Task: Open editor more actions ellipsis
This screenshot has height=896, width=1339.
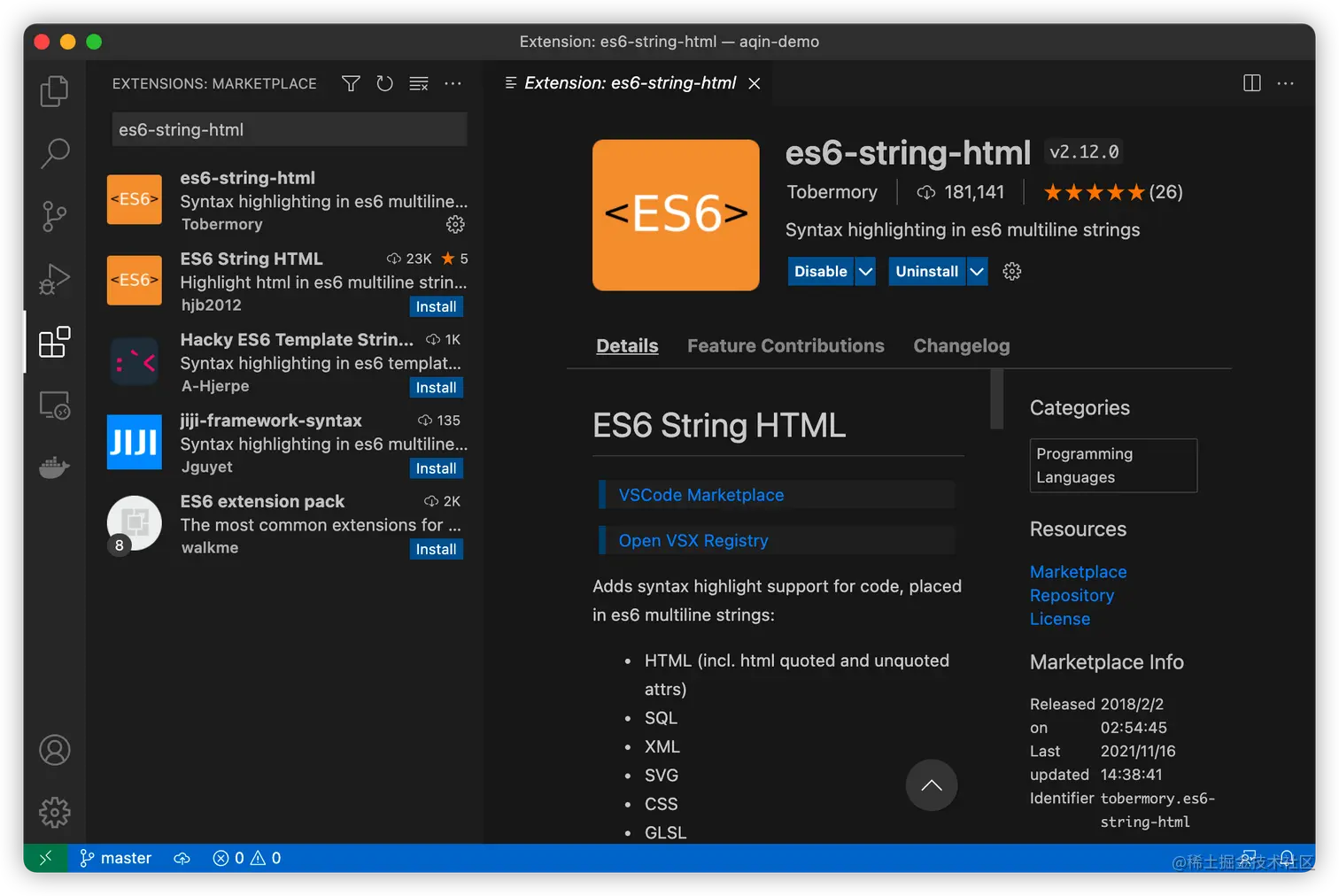Action: 1286,83
